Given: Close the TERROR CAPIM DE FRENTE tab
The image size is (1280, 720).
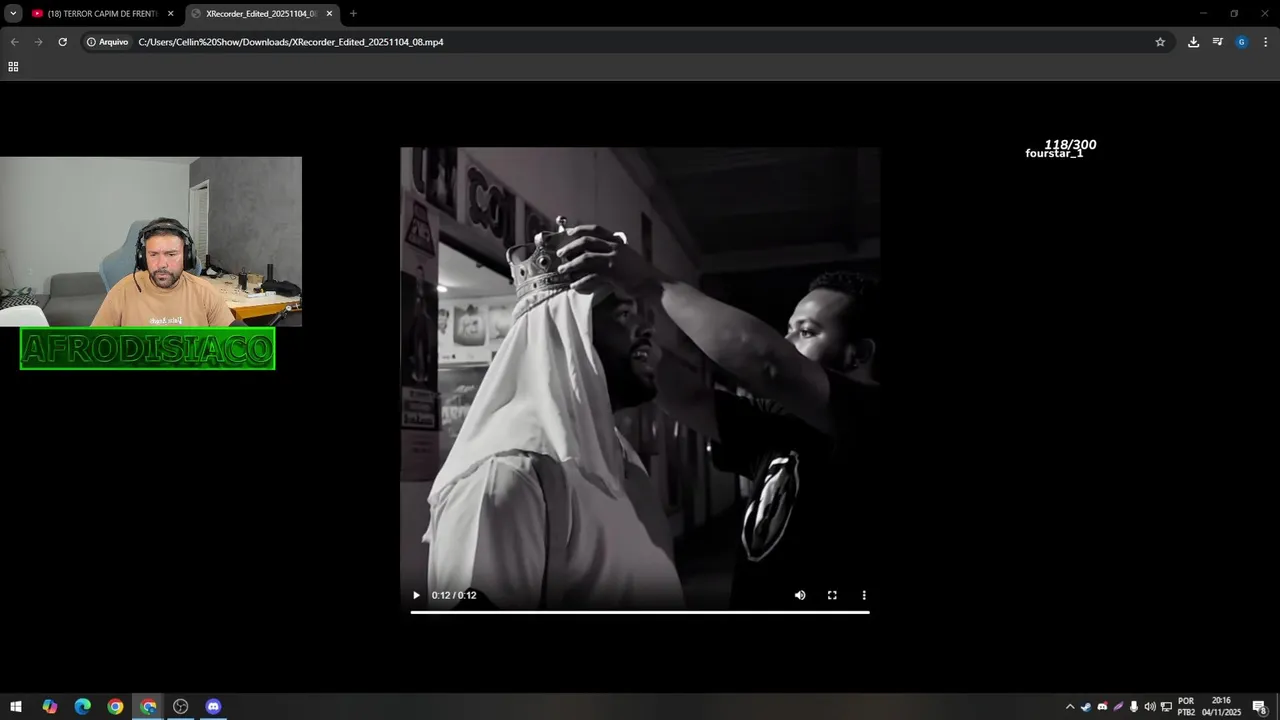Looking at the screenshot, I should pos(170,14).
